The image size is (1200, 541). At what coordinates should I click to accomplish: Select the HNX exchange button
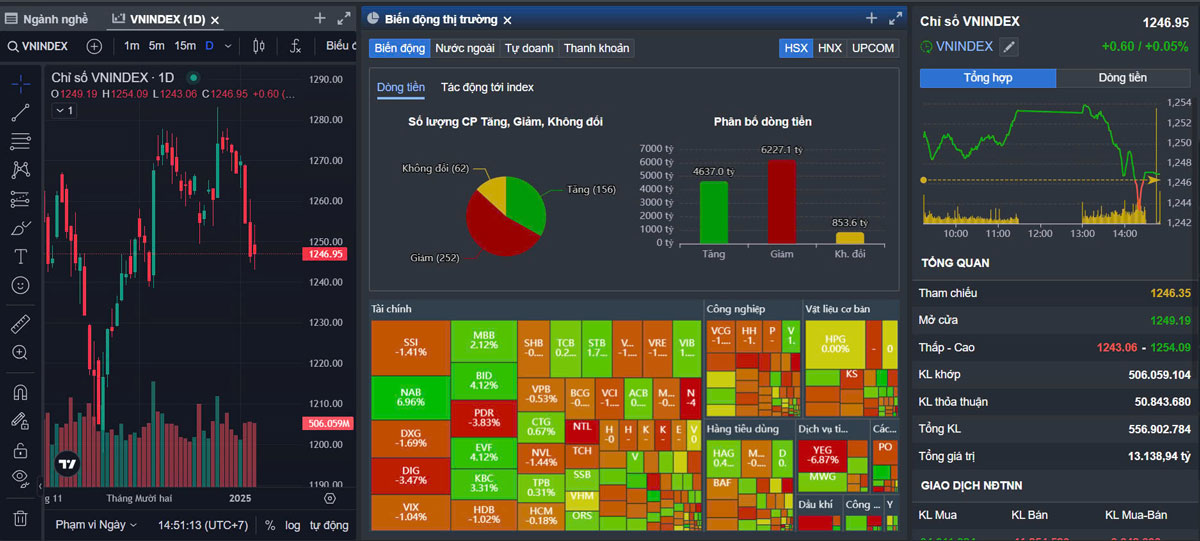point(829,48)
